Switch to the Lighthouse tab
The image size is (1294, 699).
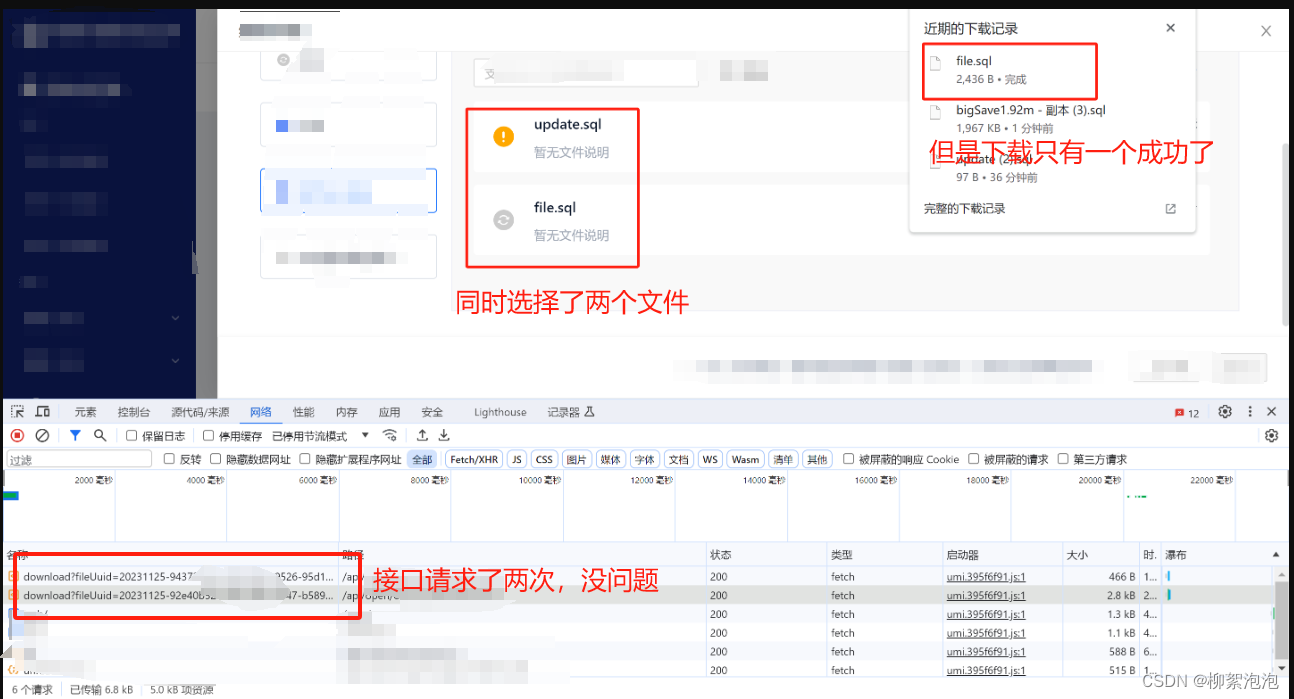click(x=500, y=412)
